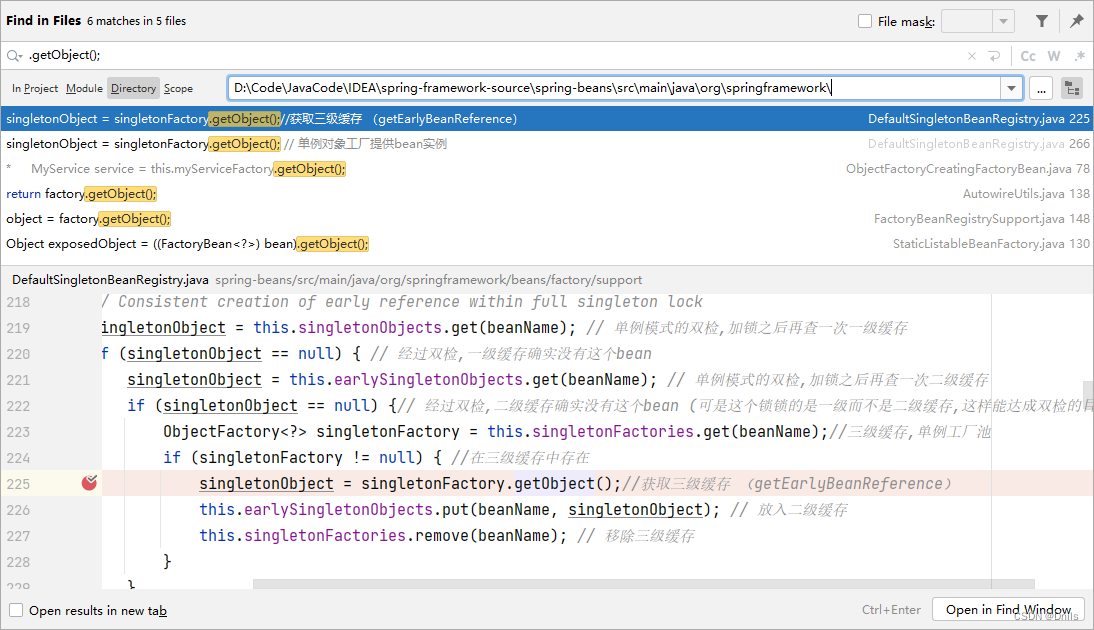The width and height of the screenshot is (1094, 630).
Task: Switch to In Project scope tab
Action: 35,89
